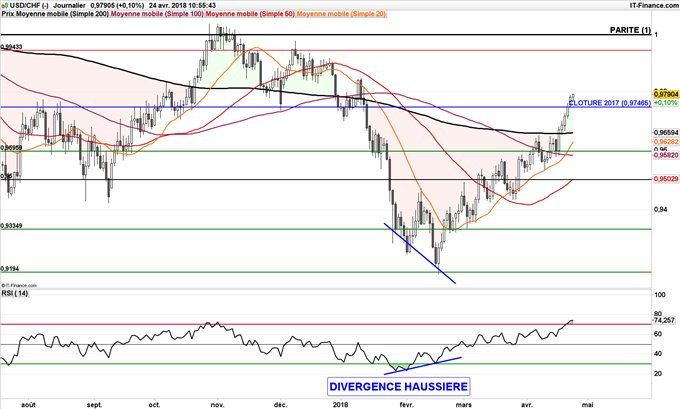Screen dimensions: 680x409
Task: Click the 0,95820 purple average value
Action: (666, 155)
